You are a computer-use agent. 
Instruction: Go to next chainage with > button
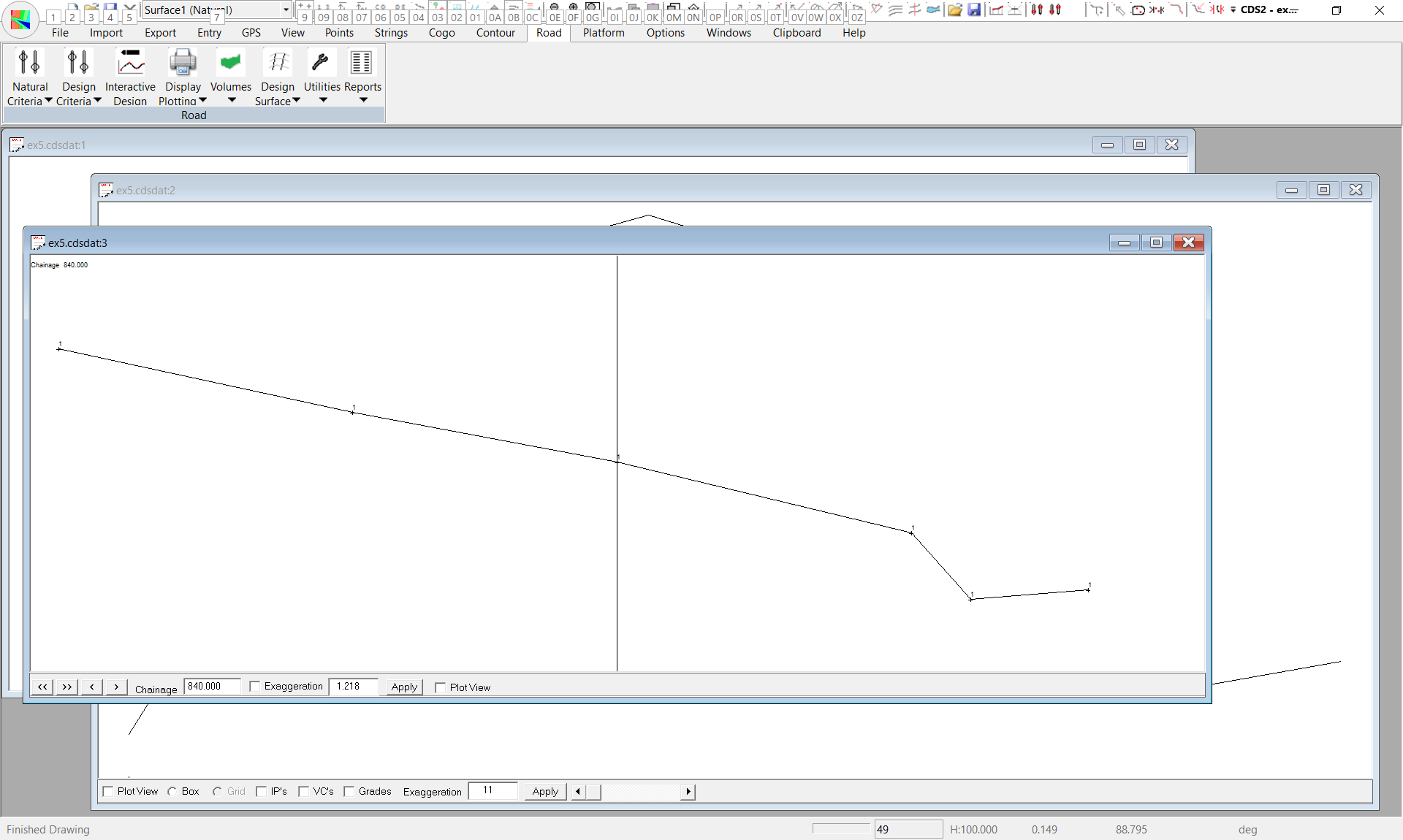click(x=116, y=687)
